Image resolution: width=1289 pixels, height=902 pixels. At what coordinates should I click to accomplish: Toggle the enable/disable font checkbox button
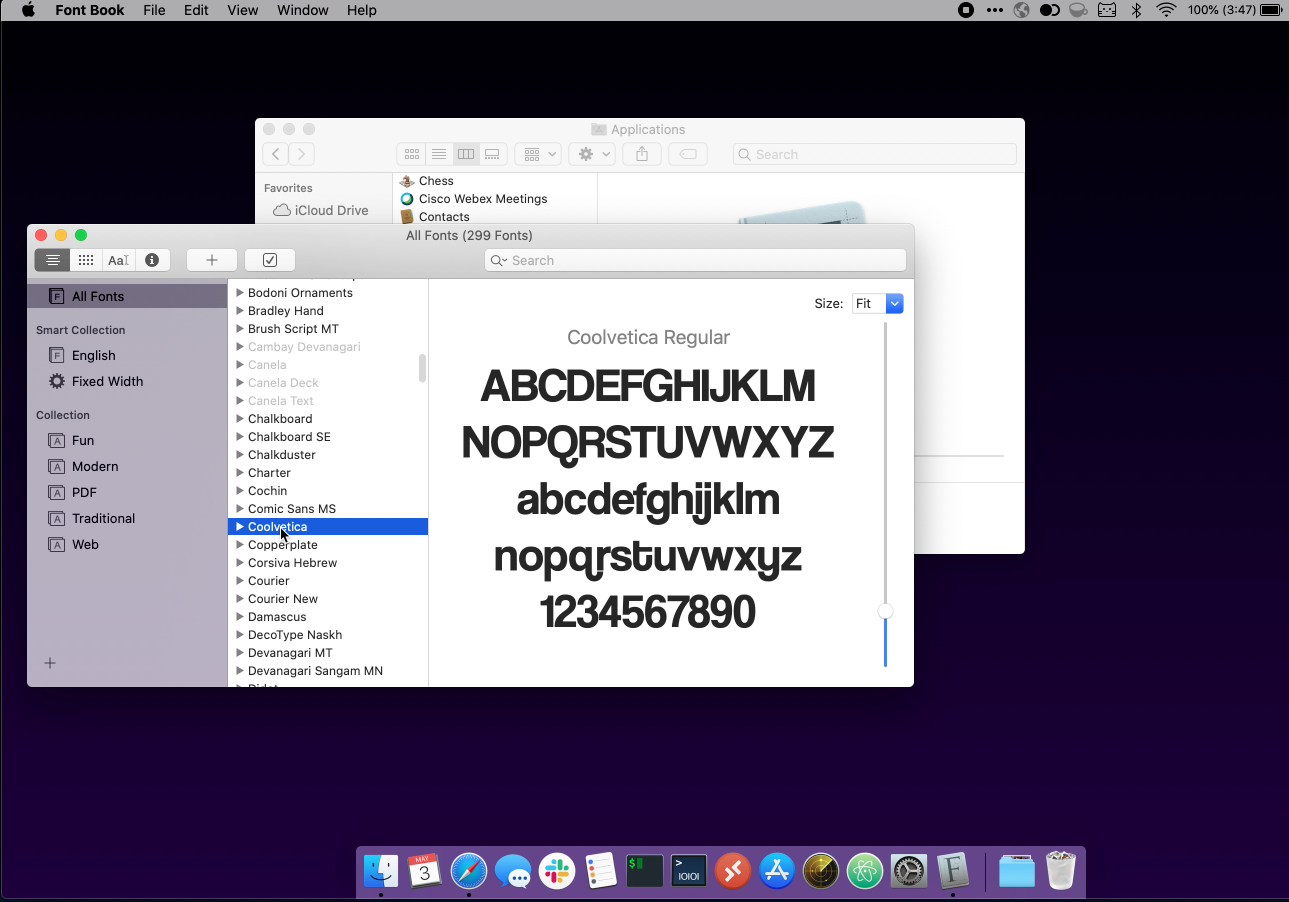pyautogui.click(x=270, y=260)
